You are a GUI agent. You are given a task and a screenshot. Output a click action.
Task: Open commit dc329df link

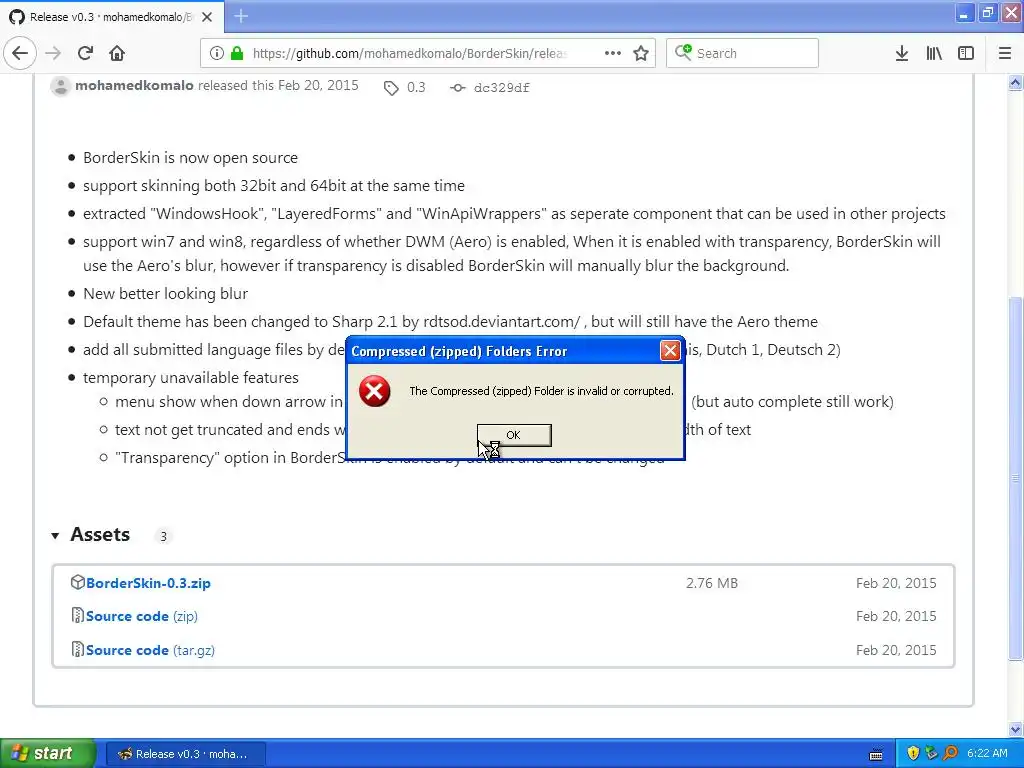pos(502,88)
